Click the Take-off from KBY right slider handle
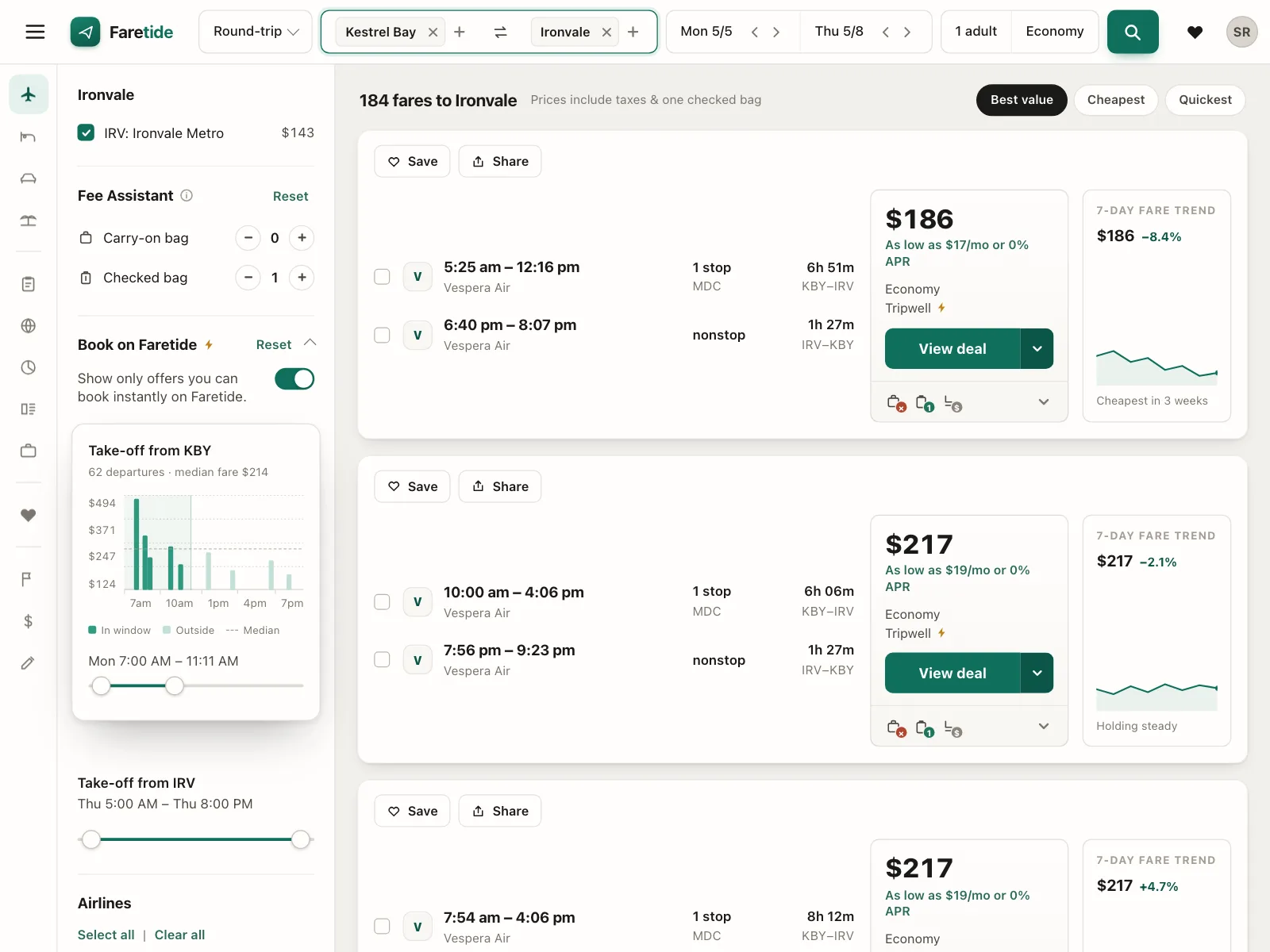Image resolution: width=1270 pixels, height=952 pixels. click(x=175, y=685)
